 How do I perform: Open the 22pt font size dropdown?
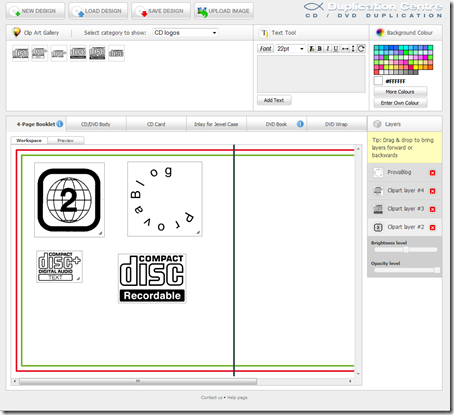pos(290,49)
